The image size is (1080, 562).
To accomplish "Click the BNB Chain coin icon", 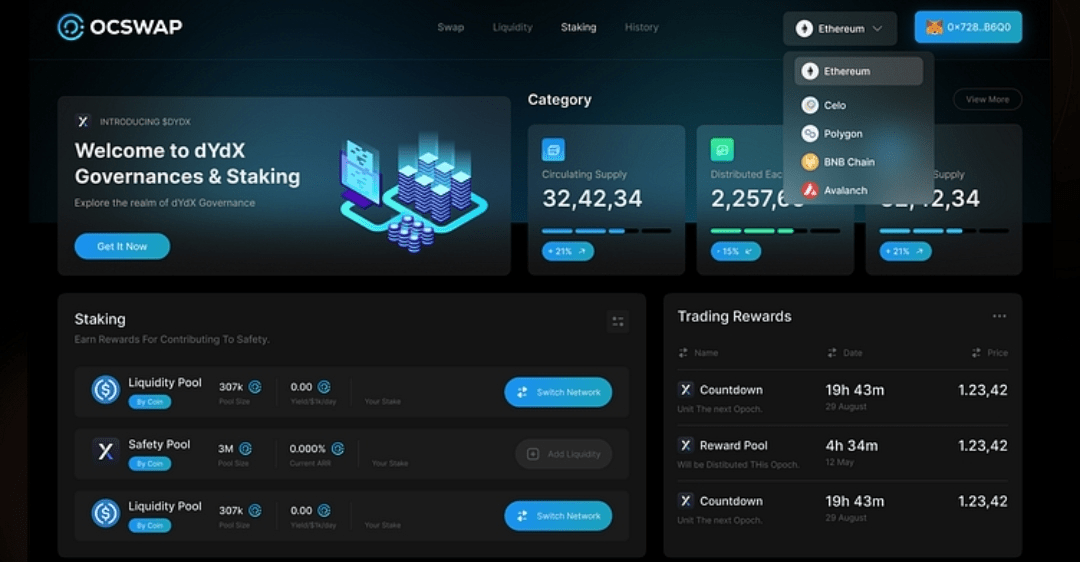I will click(x=810, y=162).
